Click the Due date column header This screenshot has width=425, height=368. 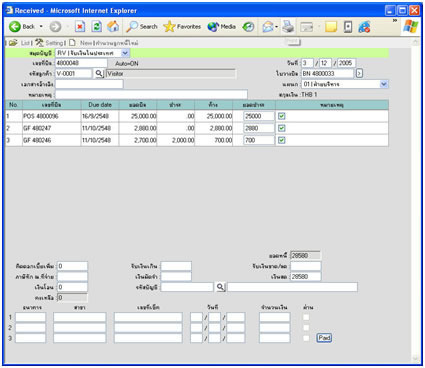coord(100,105)
